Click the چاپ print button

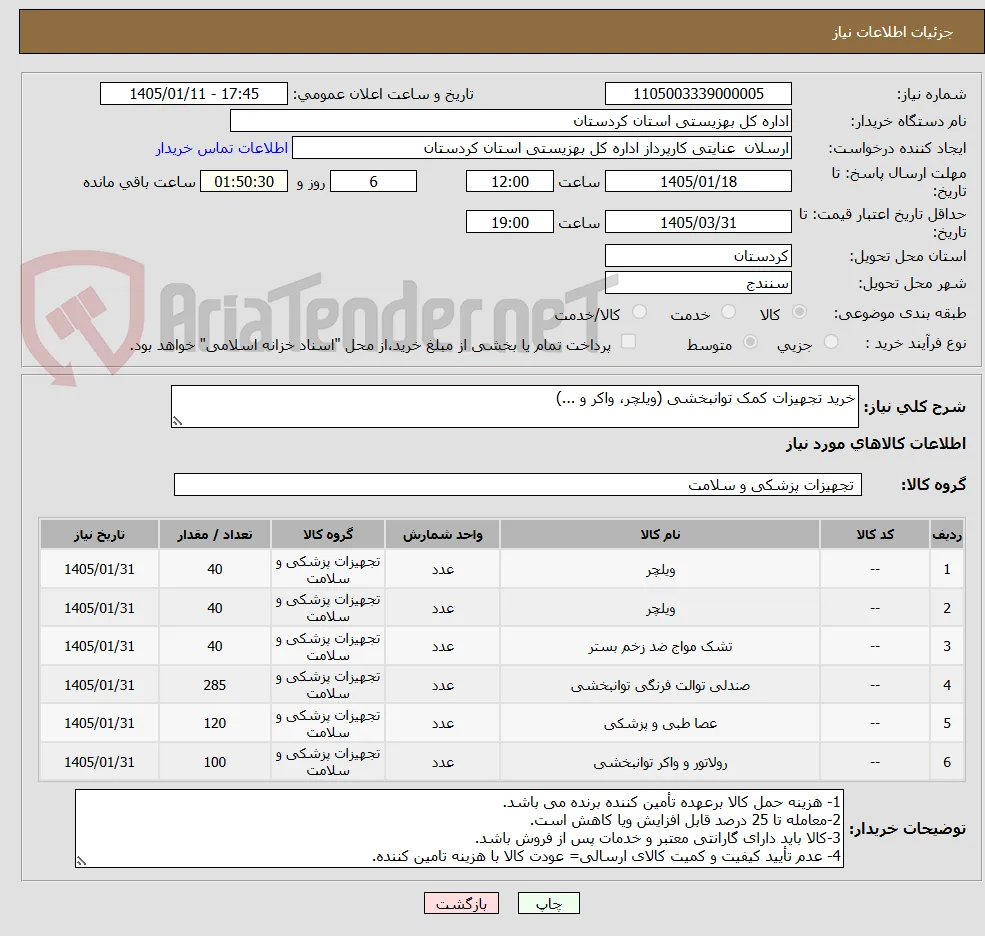point(548,903)
